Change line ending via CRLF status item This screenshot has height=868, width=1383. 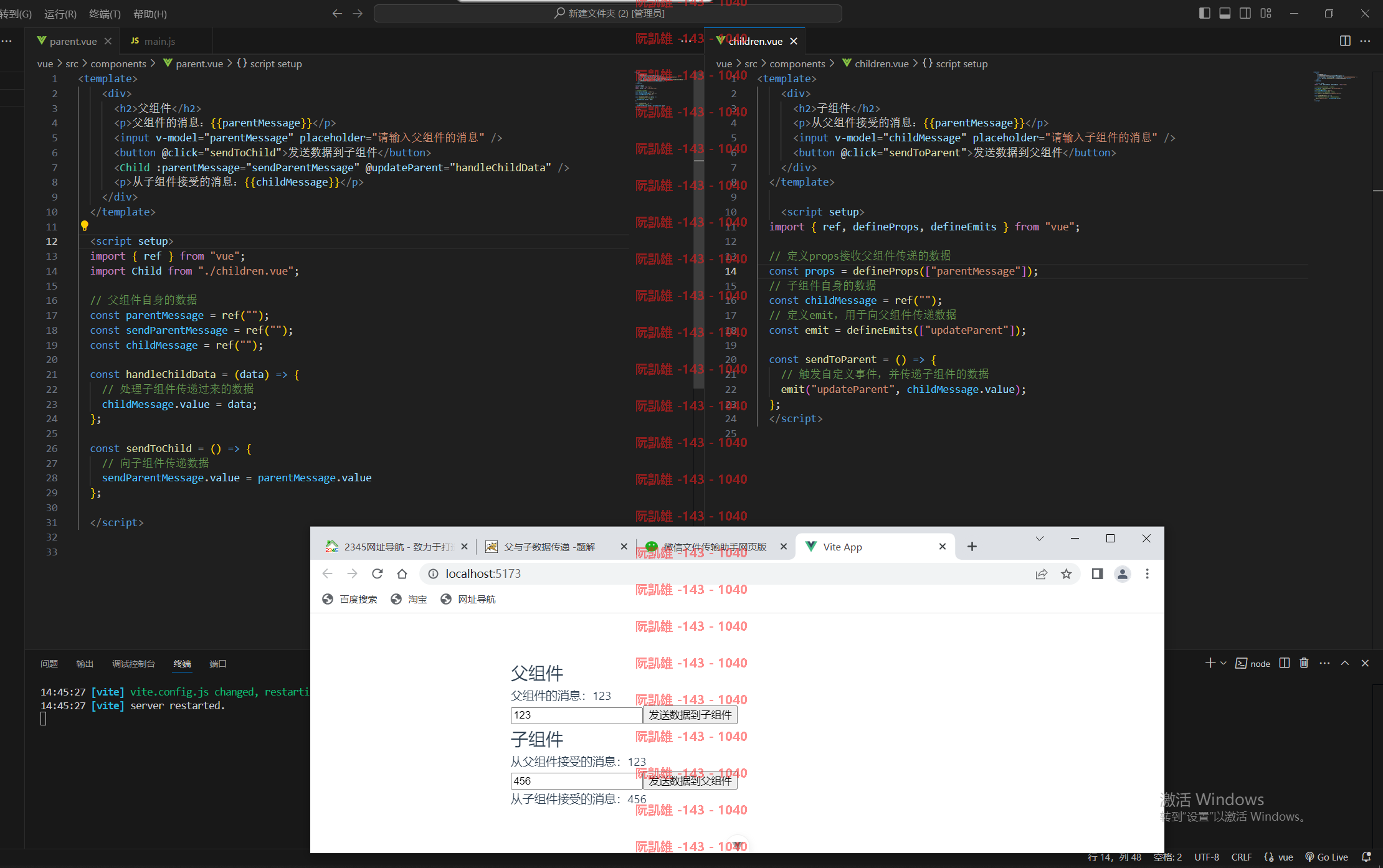pyautogui.click(x=1242, y=857)
